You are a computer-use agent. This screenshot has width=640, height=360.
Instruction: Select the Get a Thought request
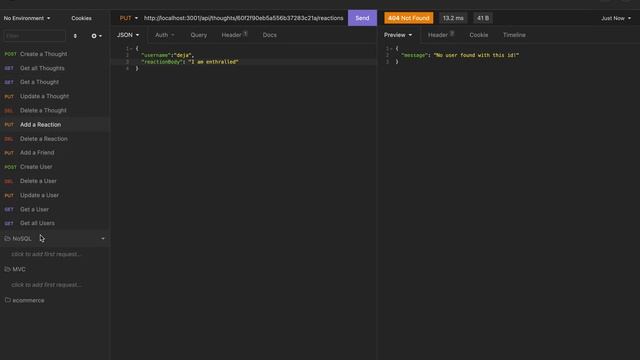pos(55,82)
